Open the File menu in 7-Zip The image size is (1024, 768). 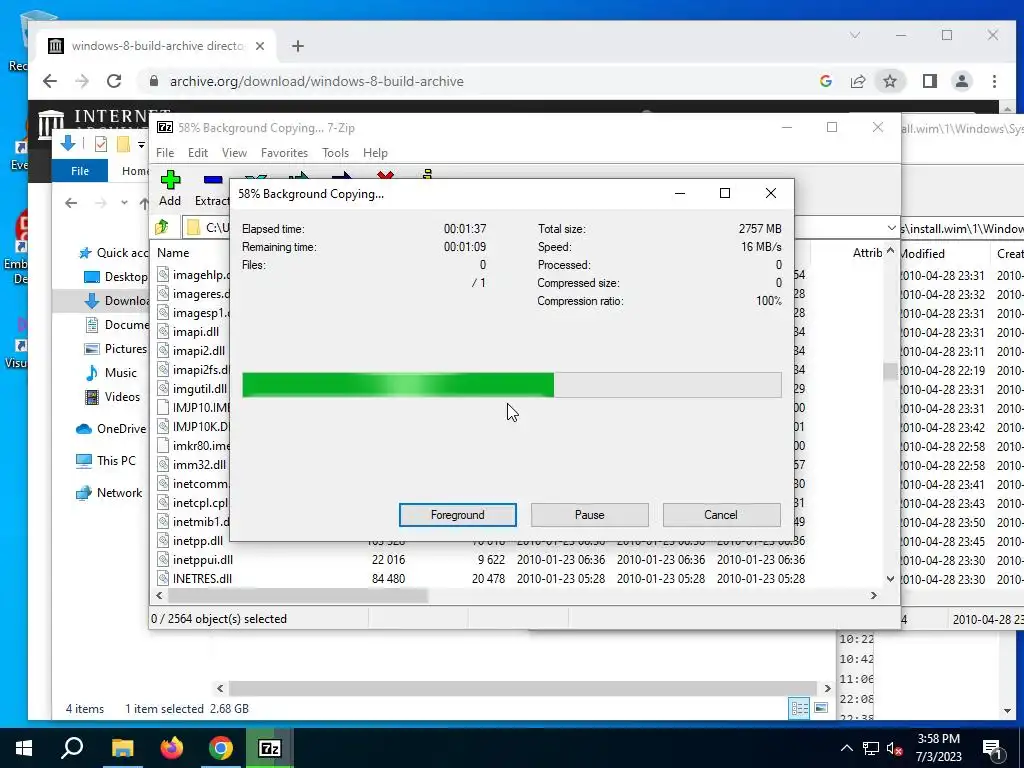[165, 153]
